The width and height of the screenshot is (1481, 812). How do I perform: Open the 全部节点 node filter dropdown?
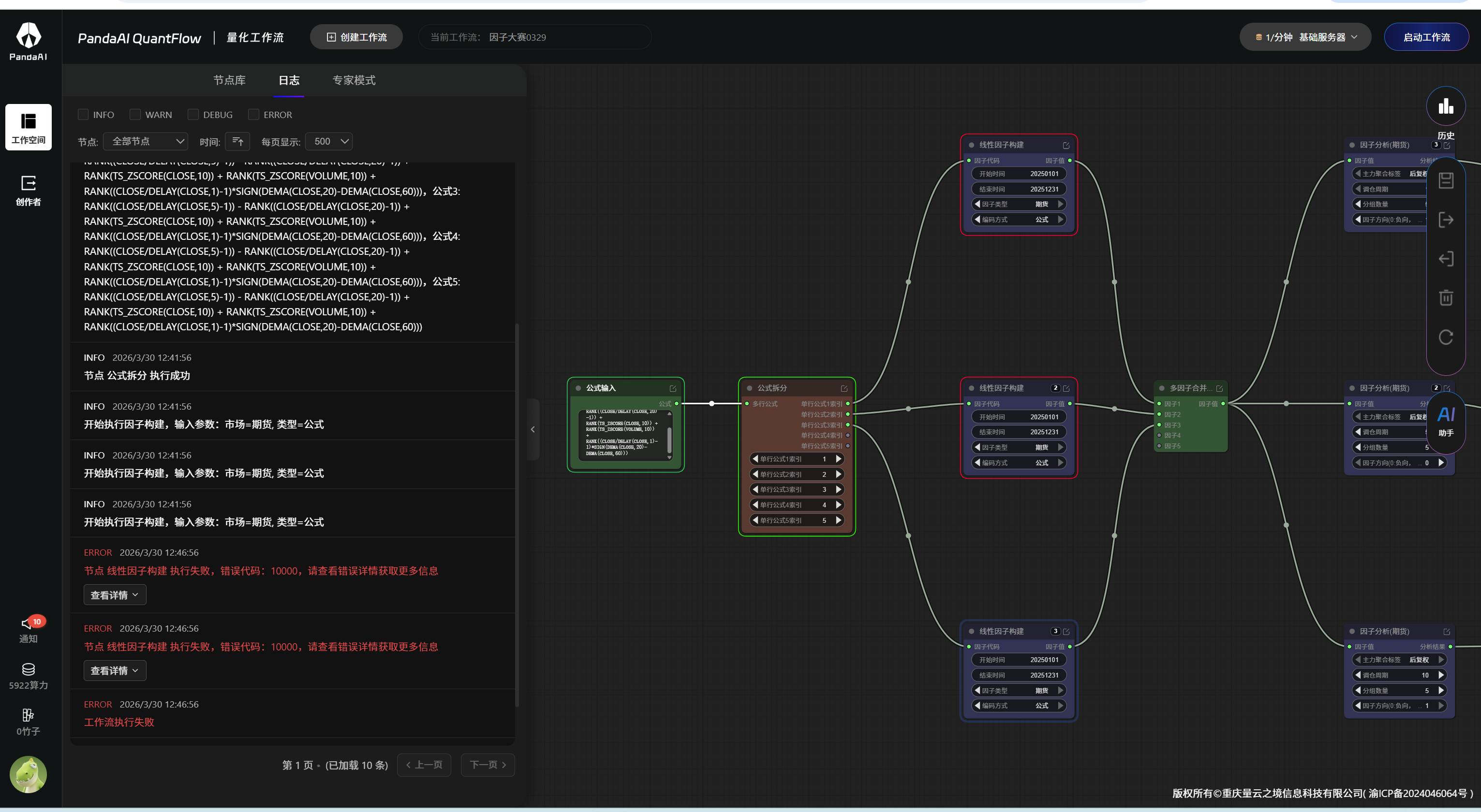[x=146, y=141]
